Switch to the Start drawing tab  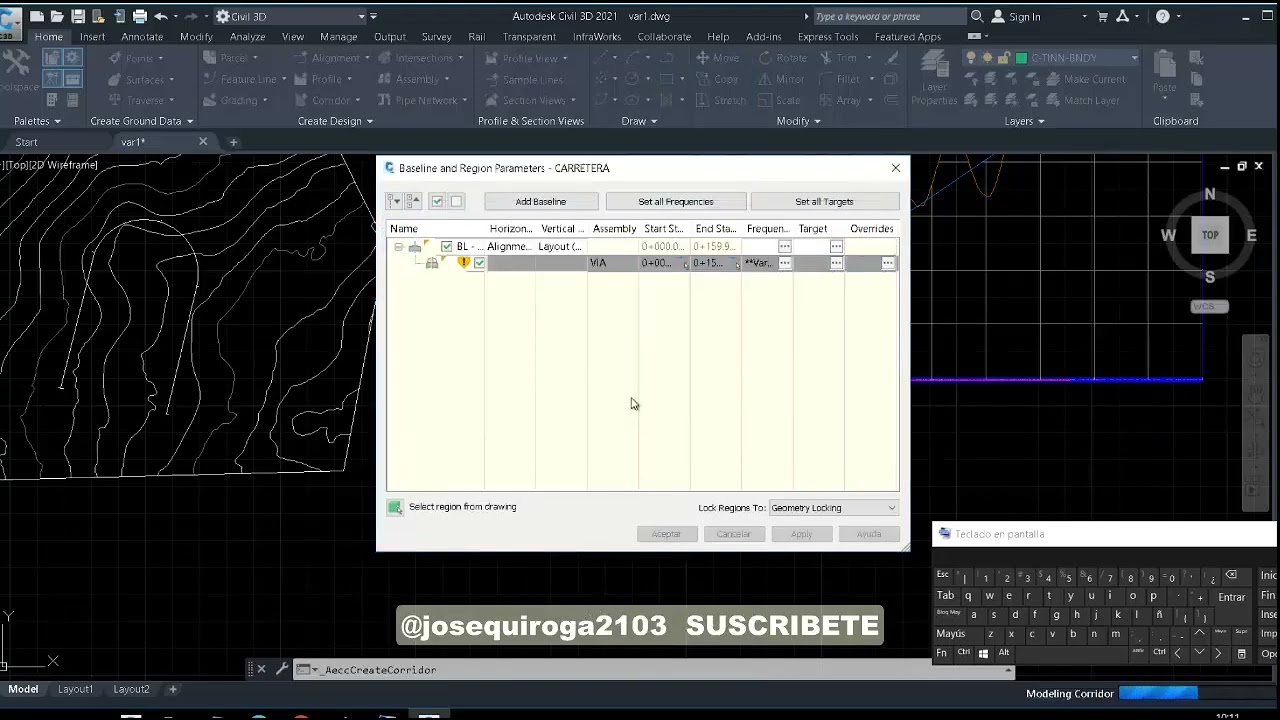click(x=26, y=142)
